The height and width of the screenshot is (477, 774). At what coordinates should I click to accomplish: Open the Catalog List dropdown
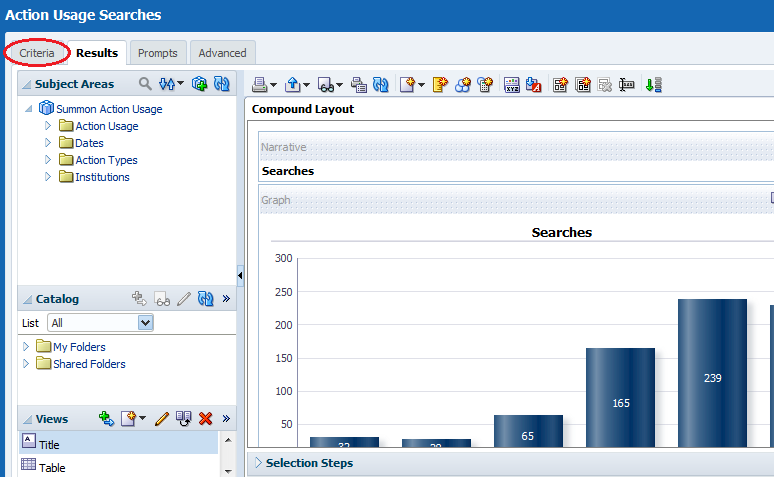(x=145, y=323)
